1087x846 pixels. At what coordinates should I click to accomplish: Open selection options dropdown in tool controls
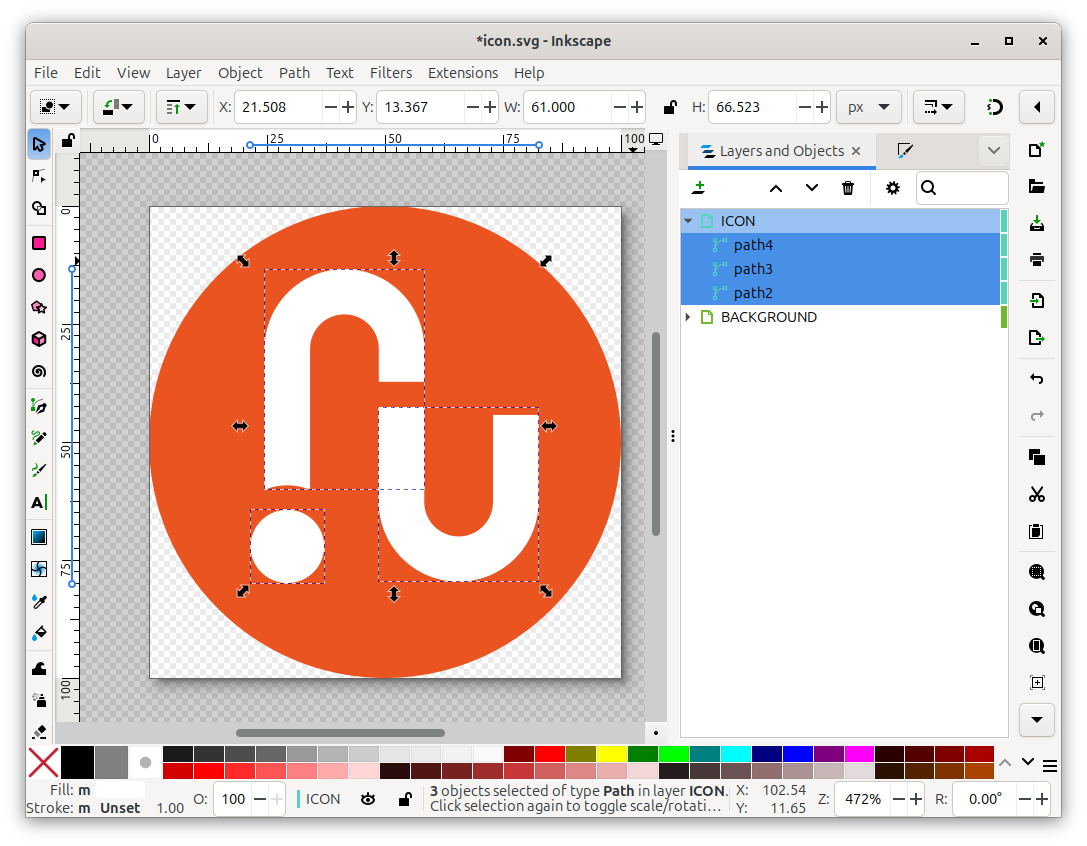(x=55, y=107)
